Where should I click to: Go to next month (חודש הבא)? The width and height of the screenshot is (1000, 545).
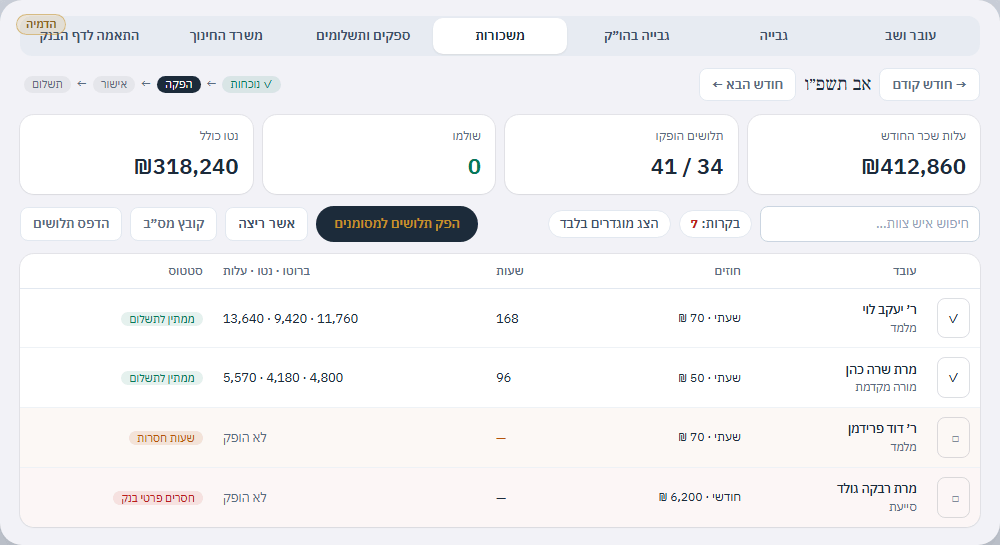(747, 85)
